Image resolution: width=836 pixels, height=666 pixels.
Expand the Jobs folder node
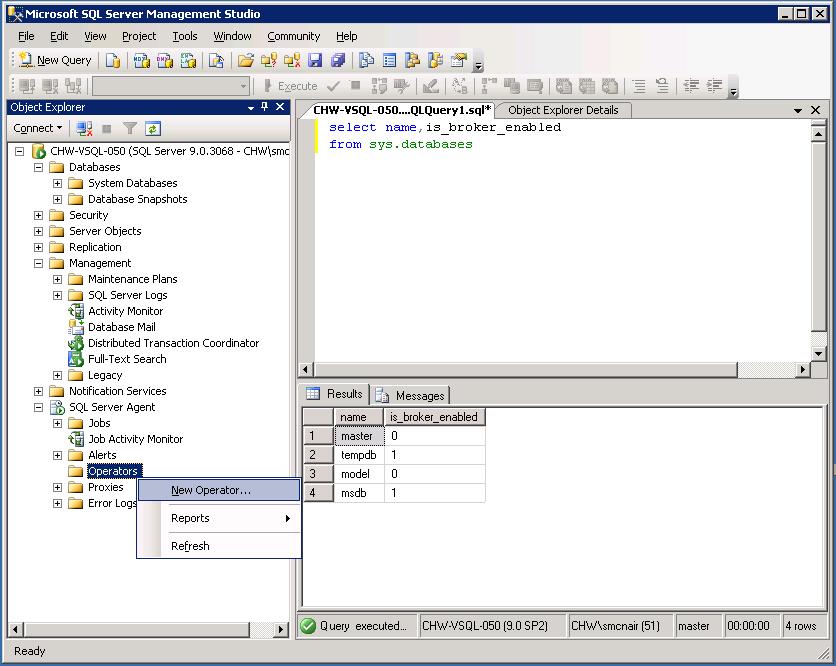58,423
